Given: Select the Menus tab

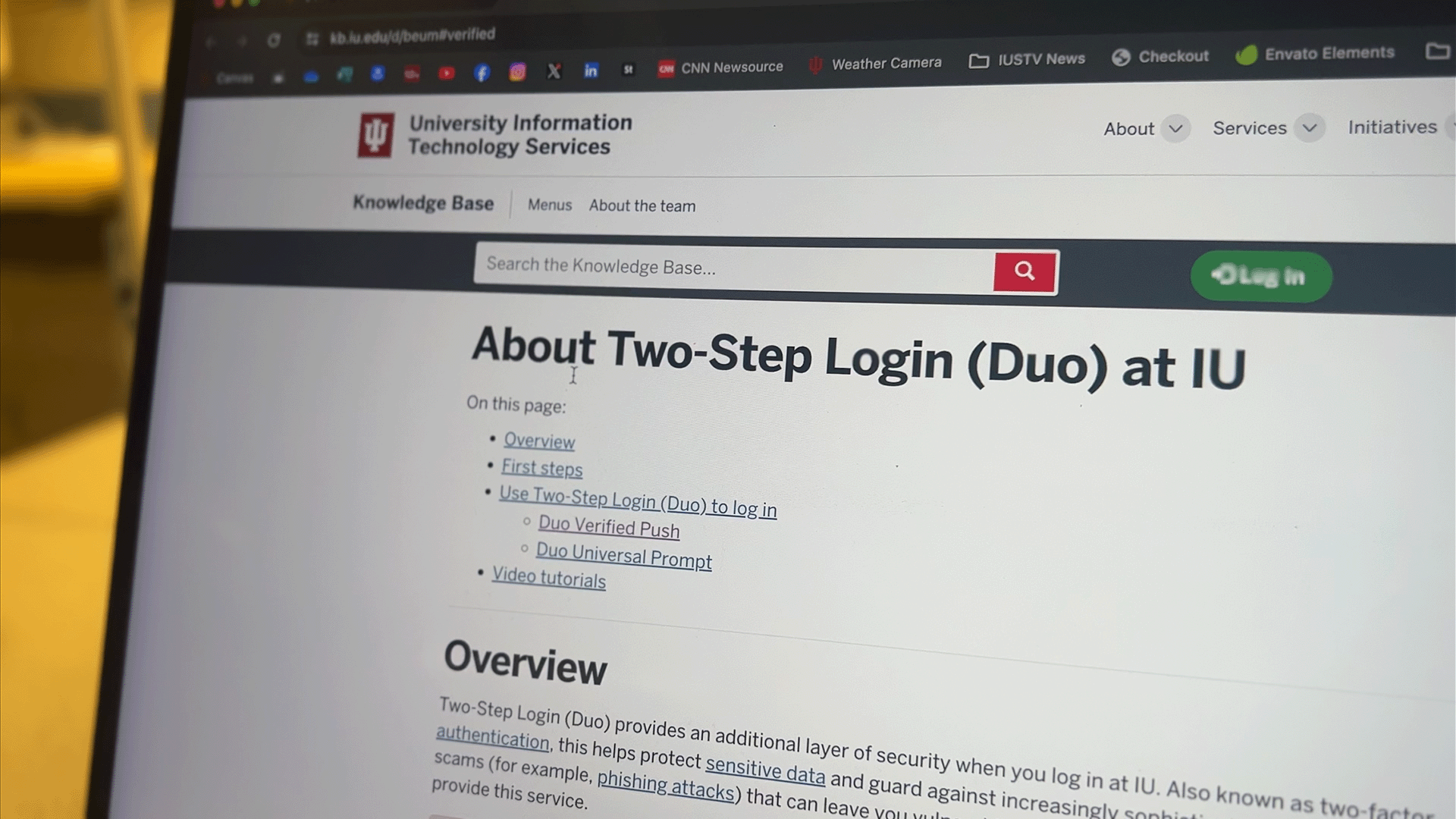Looking at the screenshot, I should pos(550,205).
